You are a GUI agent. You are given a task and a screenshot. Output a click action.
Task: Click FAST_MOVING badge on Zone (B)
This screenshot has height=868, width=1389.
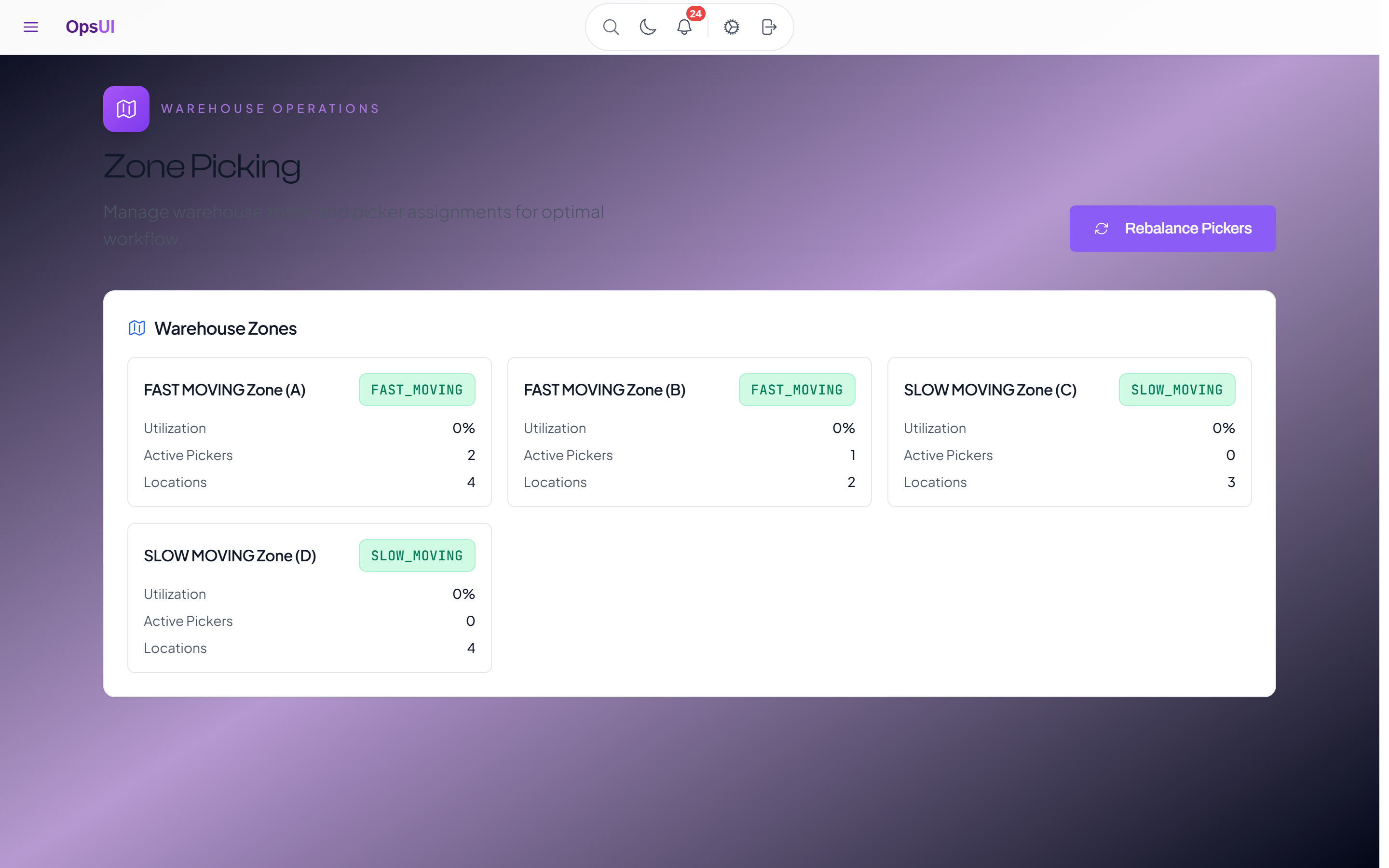(x=797, y=390)
